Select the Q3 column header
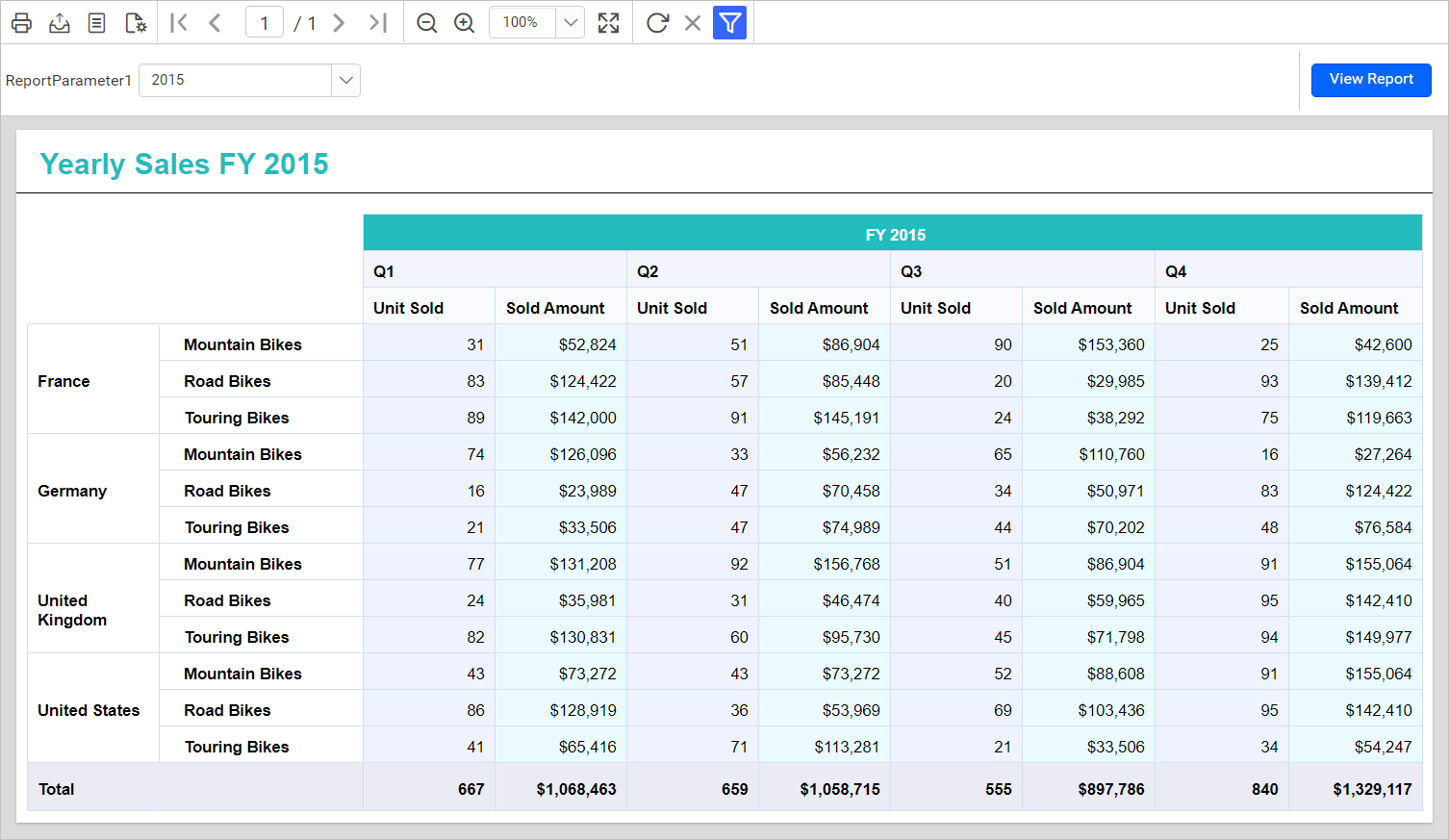The width and height of the screenshot is (1449, 840). [x=1023, y=270]
